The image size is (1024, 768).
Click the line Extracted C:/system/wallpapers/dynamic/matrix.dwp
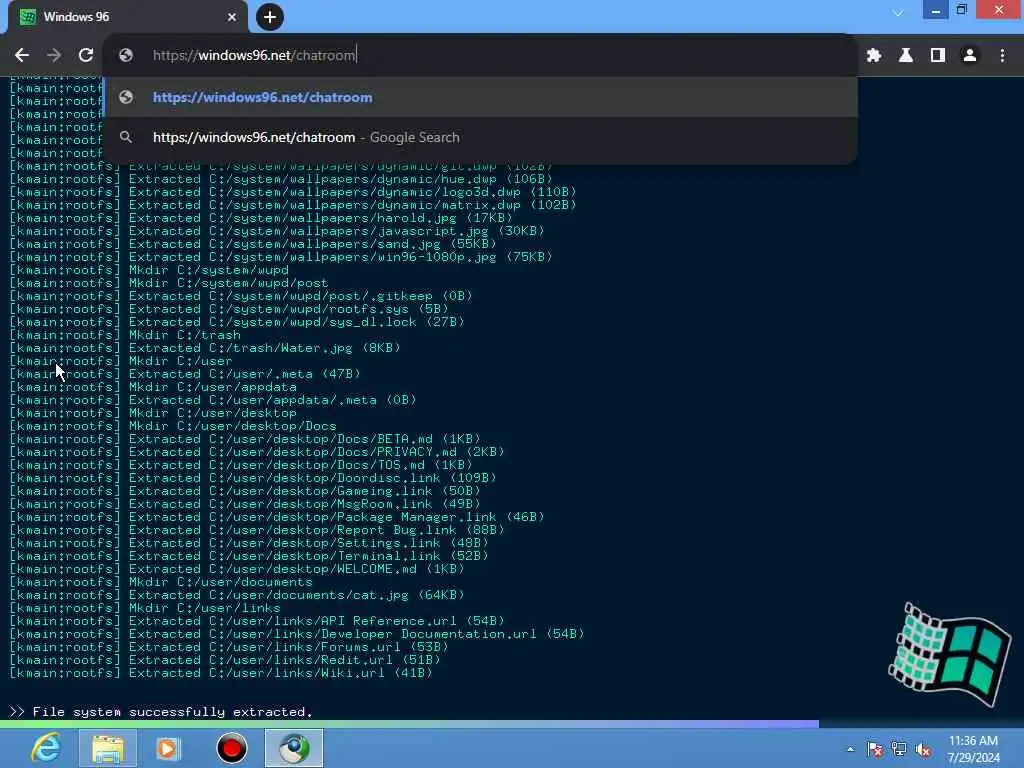click(x=293, y=204)
